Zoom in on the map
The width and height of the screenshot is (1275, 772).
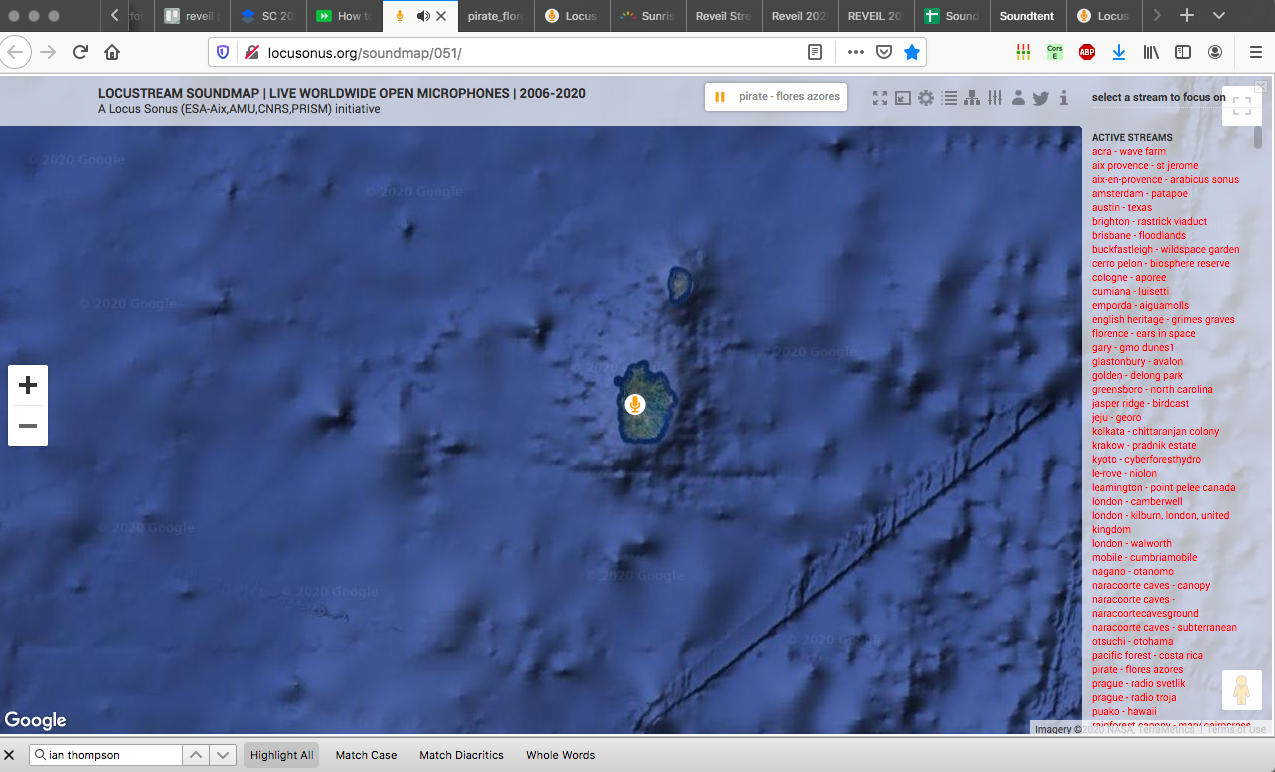[28, 385]
